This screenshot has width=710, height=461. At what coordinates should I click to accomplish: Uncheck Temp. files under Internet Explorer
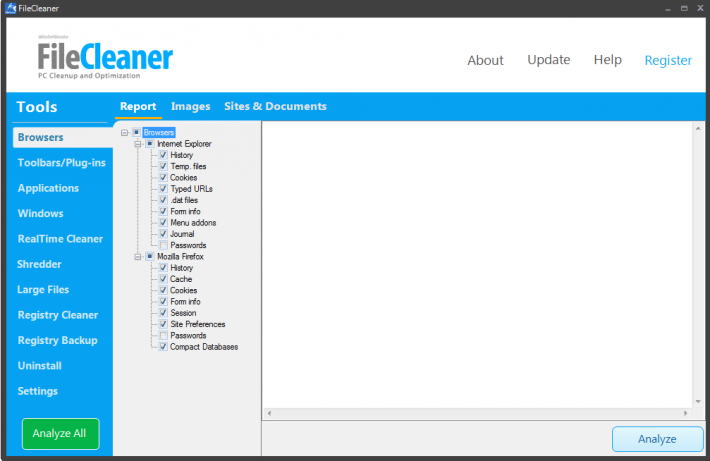pos(163,166)
